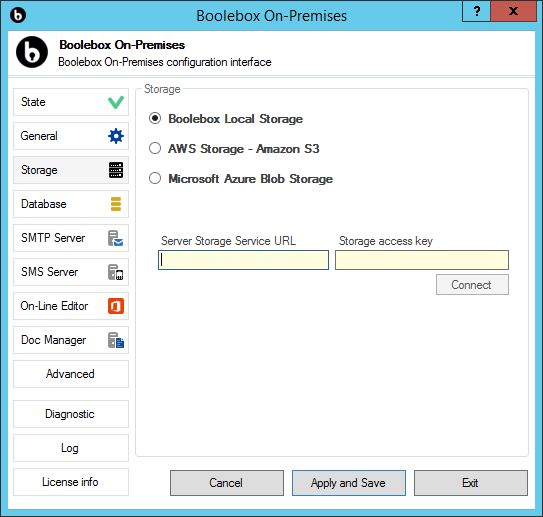This screenshot has width=543, height=517.
Task: Click Apply and Save
Action: click(349, 483)
